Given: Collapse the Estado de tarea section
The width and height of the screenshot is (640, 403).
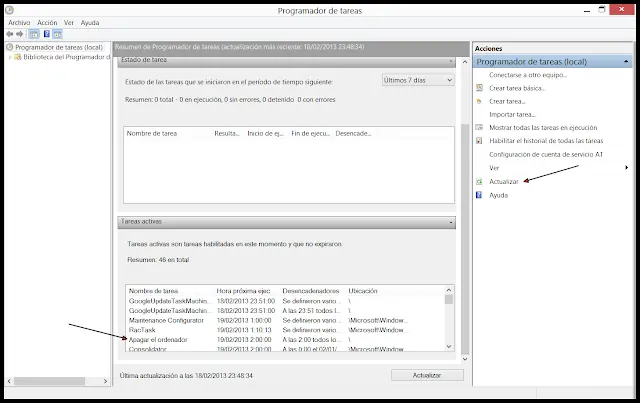Looking at the screenshot, I should click(x=451, y=61).
